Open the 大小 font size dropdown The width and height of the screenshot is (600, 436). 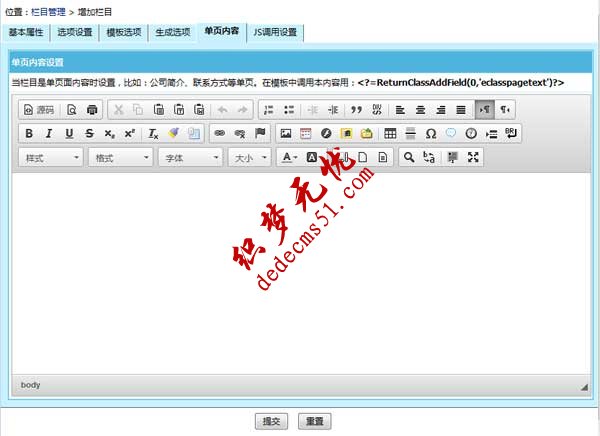click(x=250, y=157)
